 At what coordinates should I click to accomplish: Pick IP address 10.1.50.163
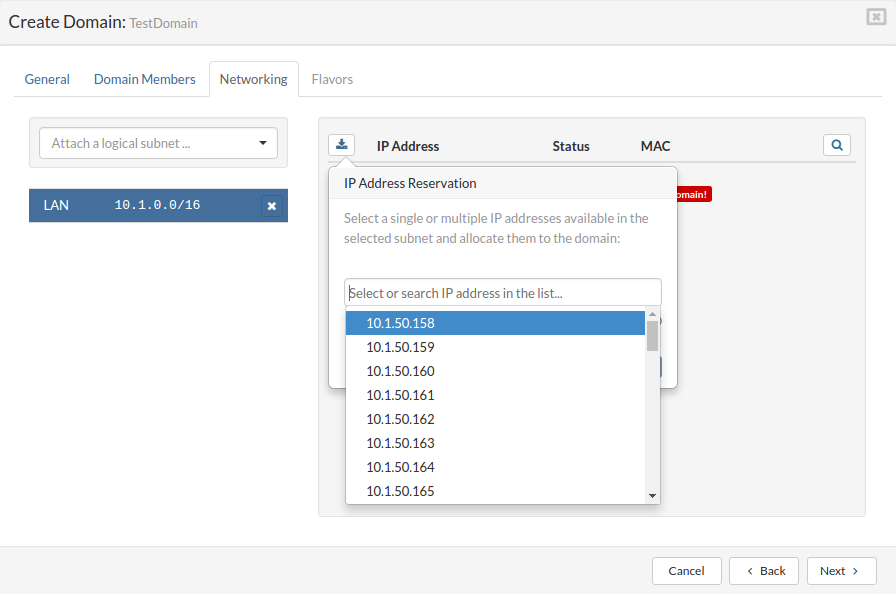[400, 443]
